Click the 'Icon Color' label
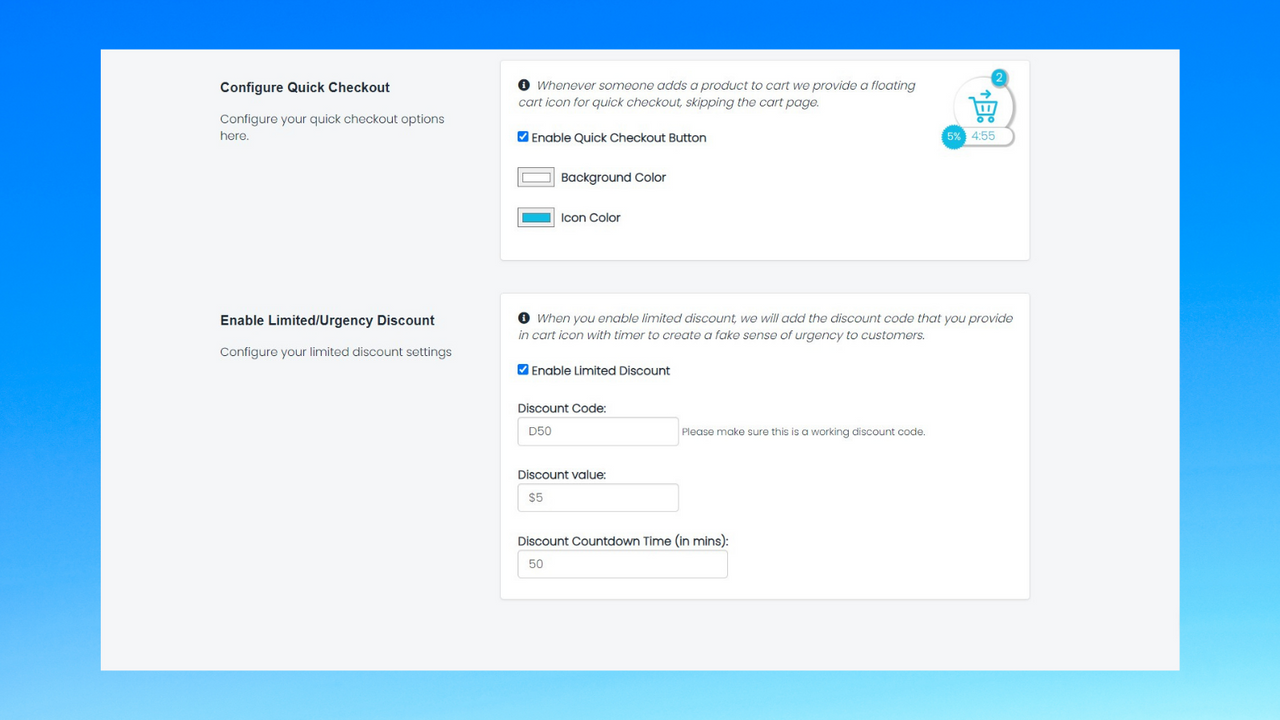The image size is (1280, 720). pyautogui.click(x=591, y=218)
